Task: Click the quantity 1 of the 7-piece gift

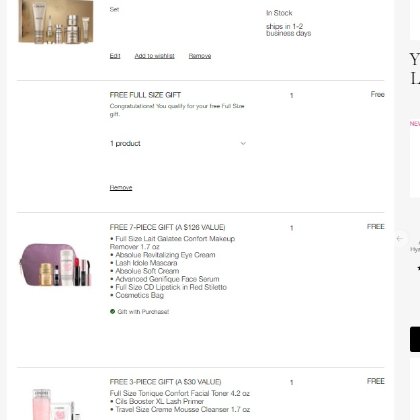Action: point(292,228)
